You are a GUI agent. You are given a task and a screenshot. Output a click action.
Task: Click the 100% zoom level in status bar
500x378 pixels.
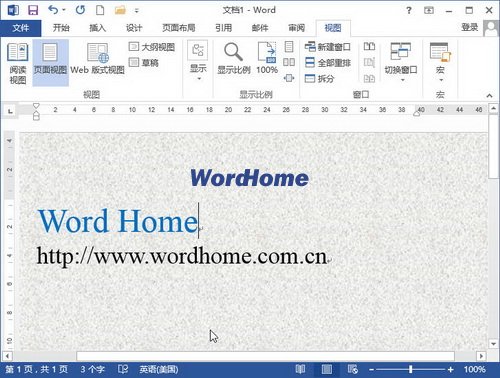(474, 369)
